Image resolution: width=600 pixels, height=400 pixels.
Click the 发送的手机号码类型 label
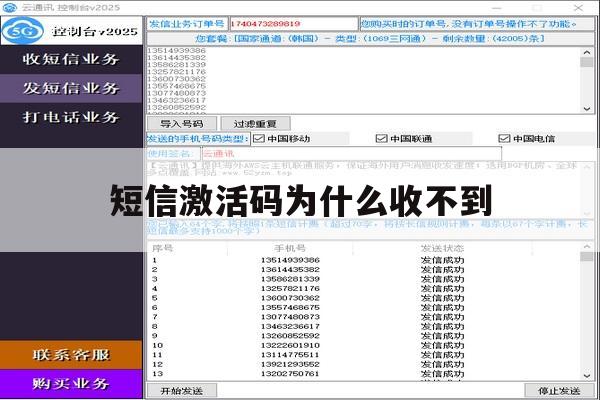tap(198, 139)
